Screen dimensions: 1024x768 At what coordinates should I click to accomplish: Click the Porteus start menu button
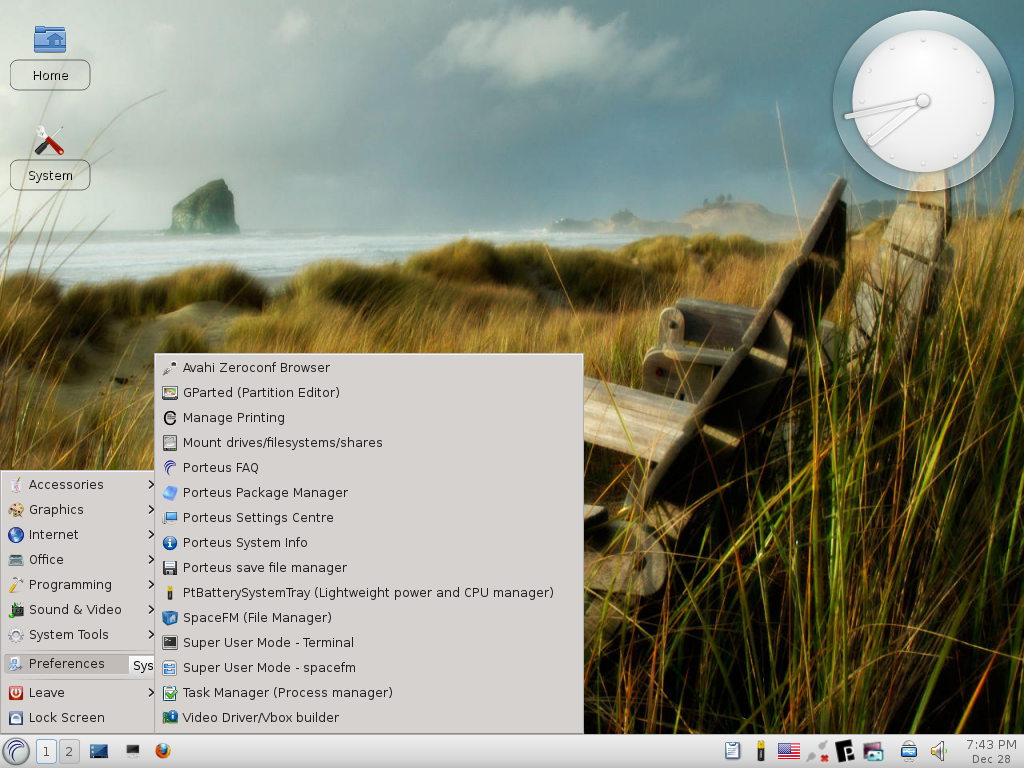click(16, 751)
